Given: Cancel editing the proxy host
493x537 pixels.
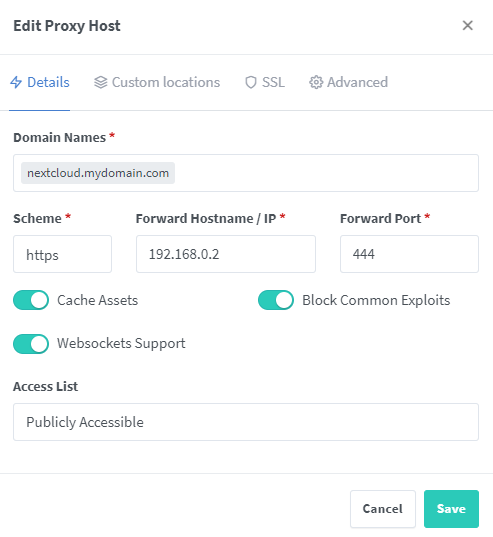Looking at the screenshot, I should pos(383,509).
